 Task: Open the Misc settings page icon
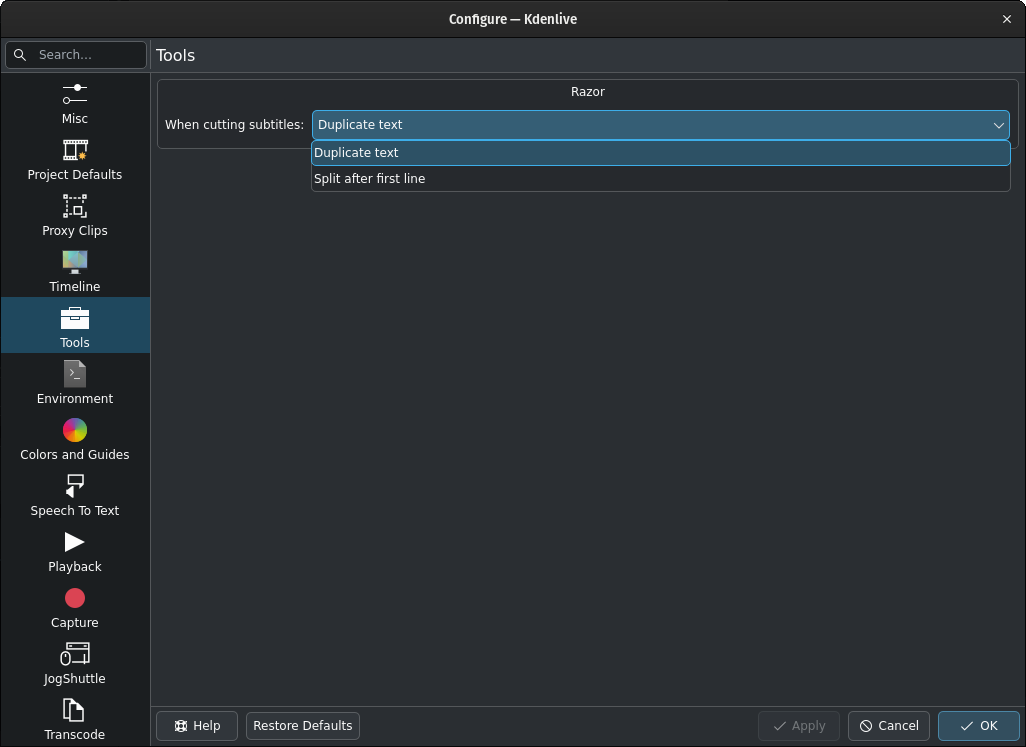[x=75, y=94]
